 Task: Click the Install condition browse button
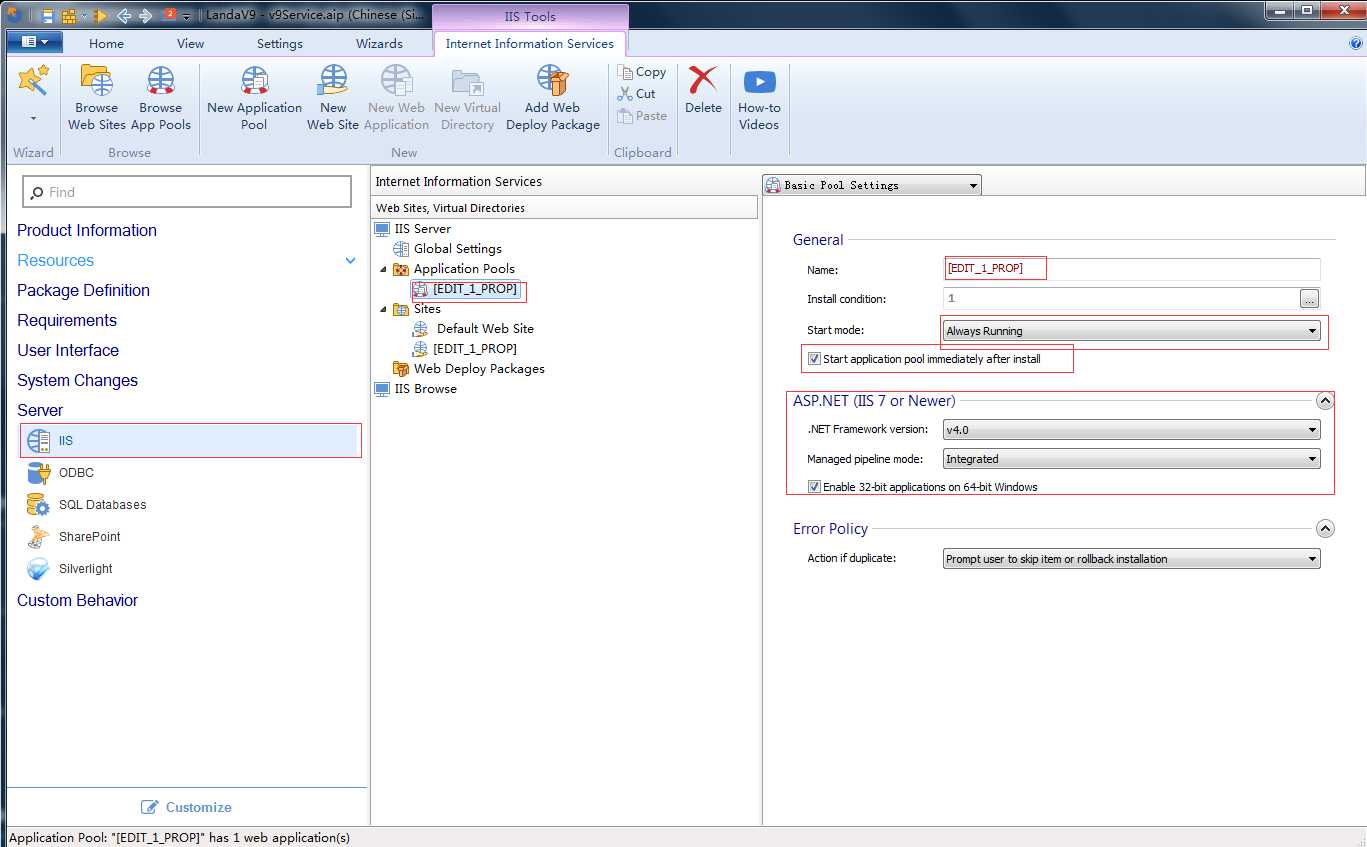pos(1310,299)
